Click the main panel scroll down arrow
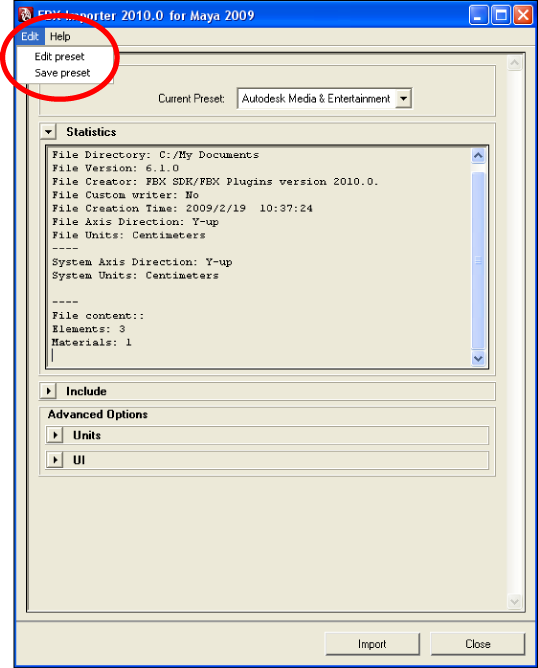The height and width of the screenshot is (668, 538). click(x=515, y=602)
